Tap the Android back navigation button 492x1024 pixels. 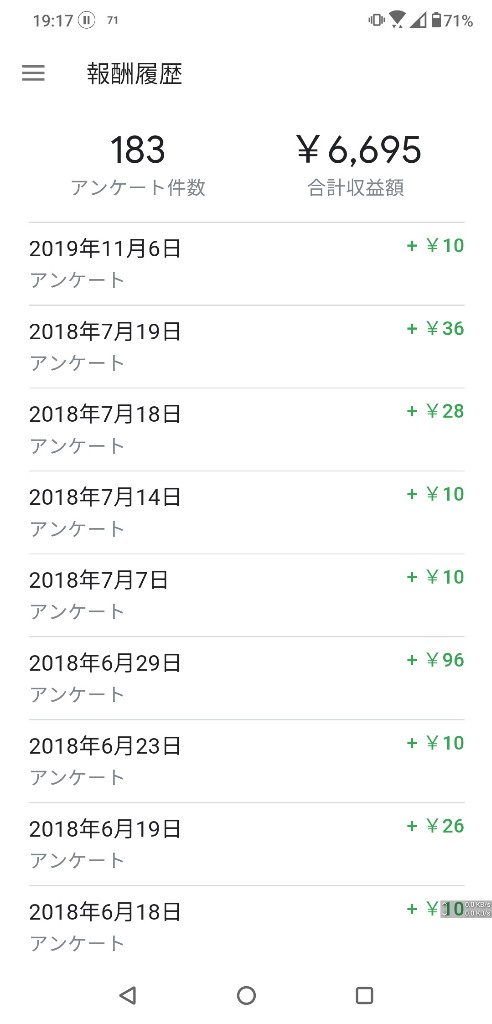(128, 995)
